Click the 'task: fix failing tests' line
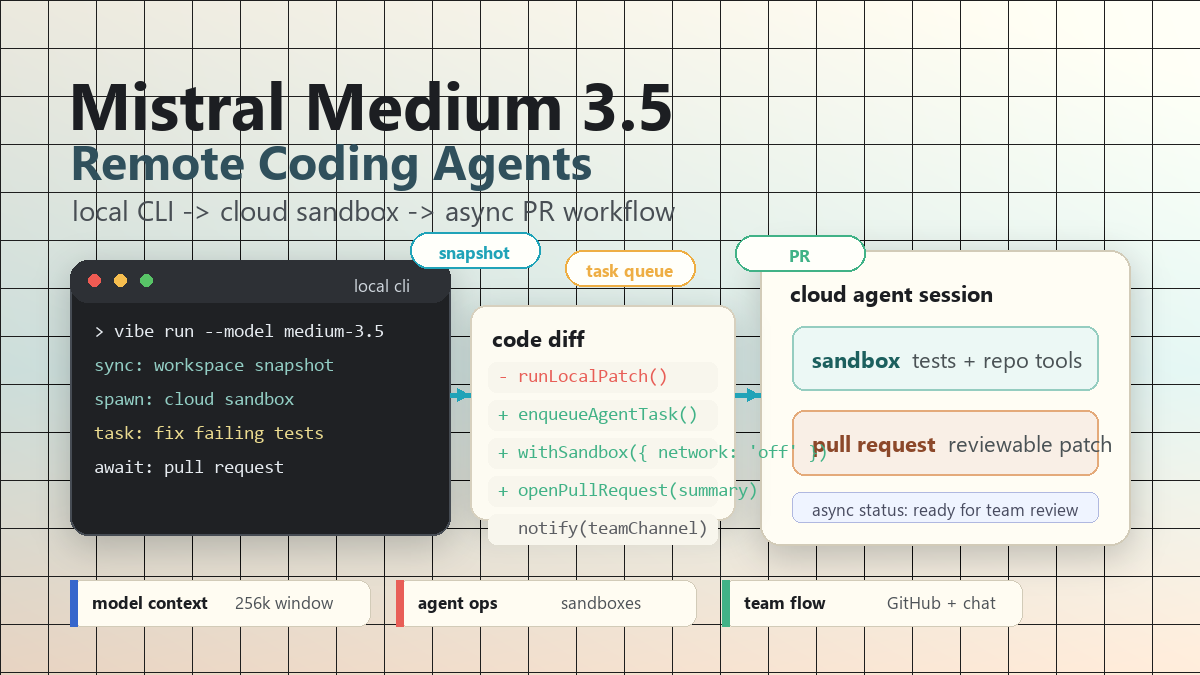 (x=209, y=433)
